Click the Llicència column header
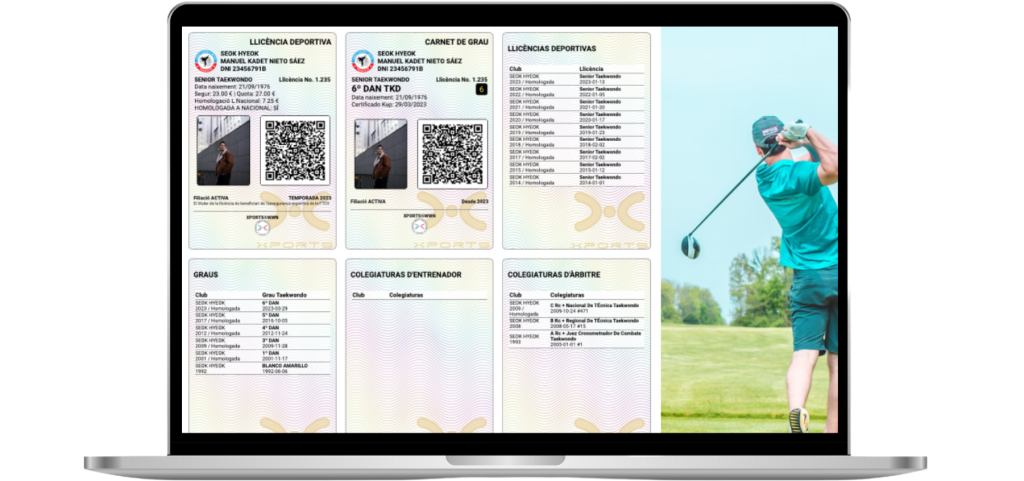Image resolution: width=1024 pixels, height=481 pixels. 591,69
